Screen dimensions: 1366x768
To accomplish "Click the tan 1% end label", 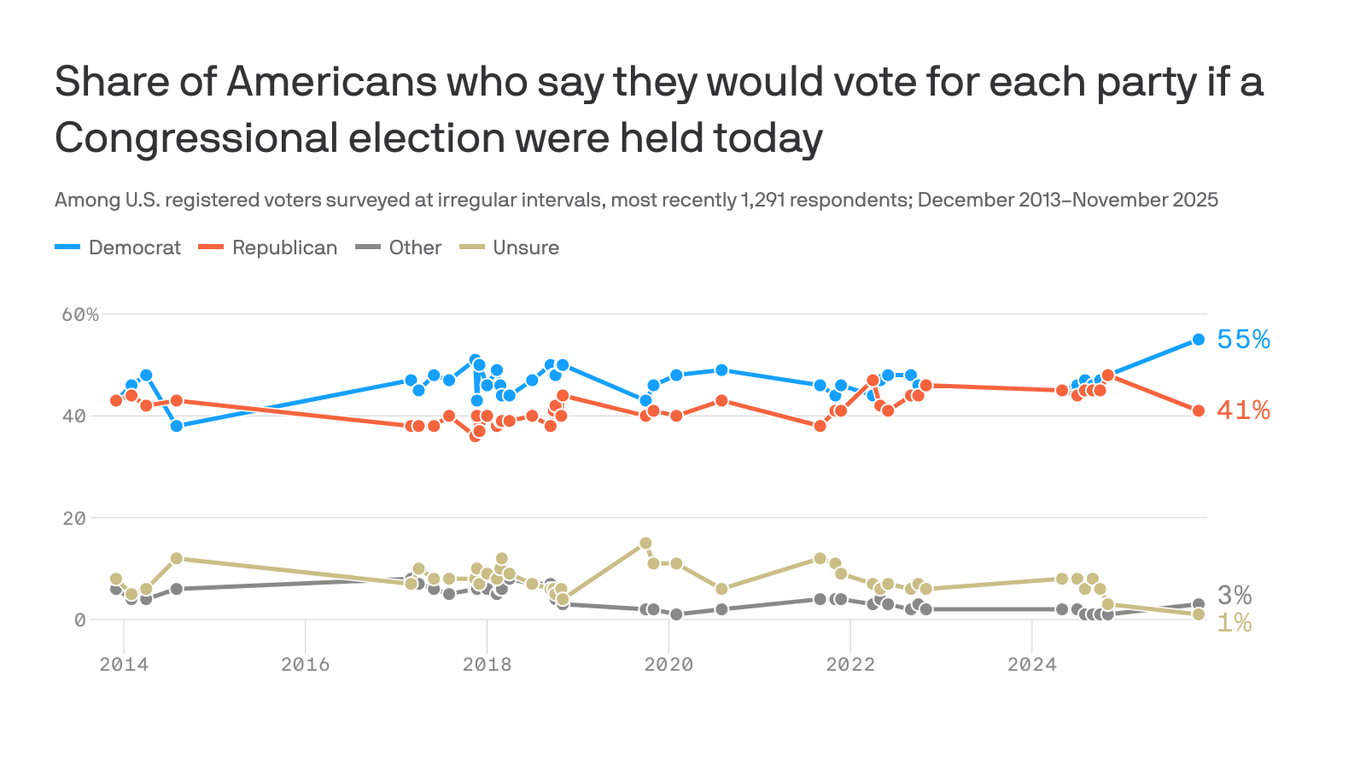I will (x=1235, y=623).
